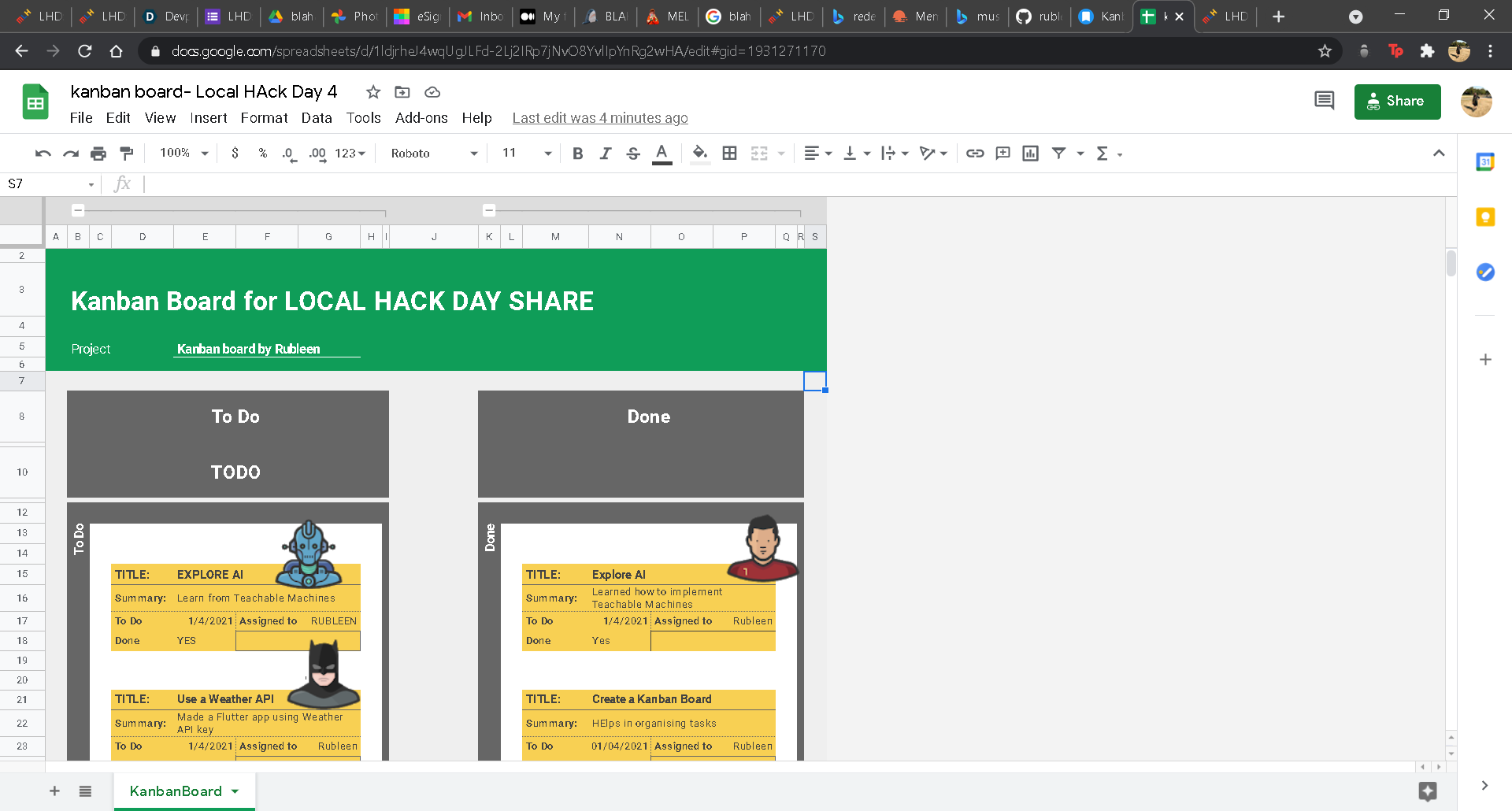Toggle italic formatting
The image size is (1512, 811).
coord(605,154)
